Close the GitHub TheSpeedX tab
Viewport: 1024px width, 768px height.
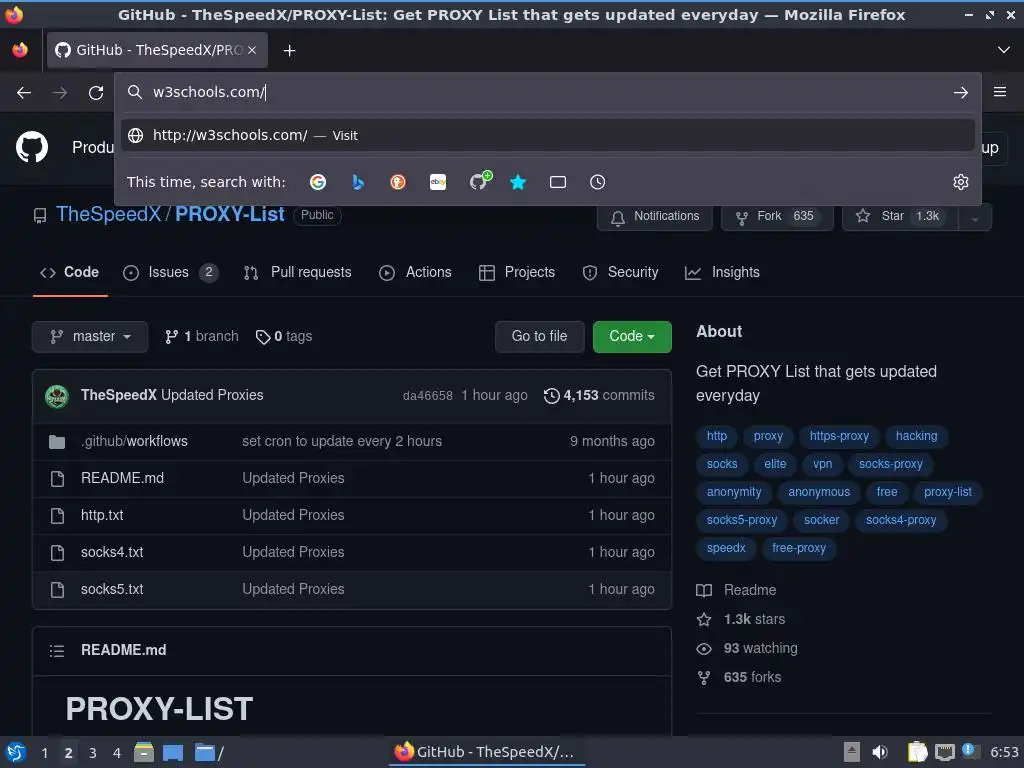coord(252,50)
